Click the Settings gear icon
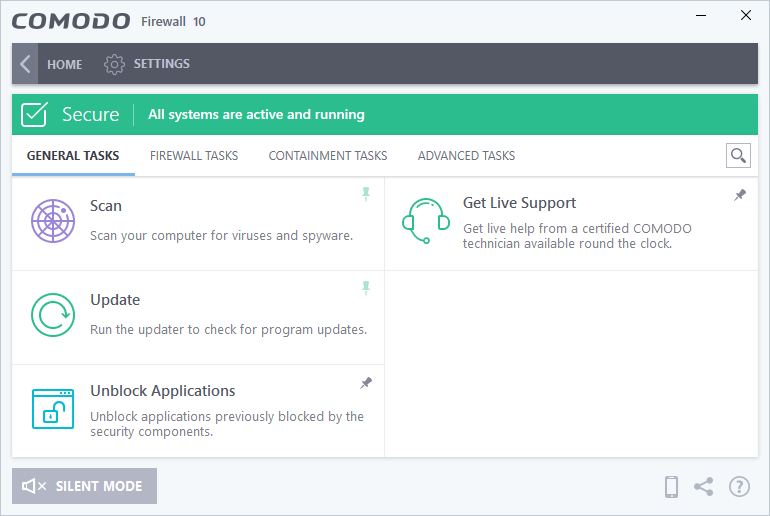 pos(114,64)
